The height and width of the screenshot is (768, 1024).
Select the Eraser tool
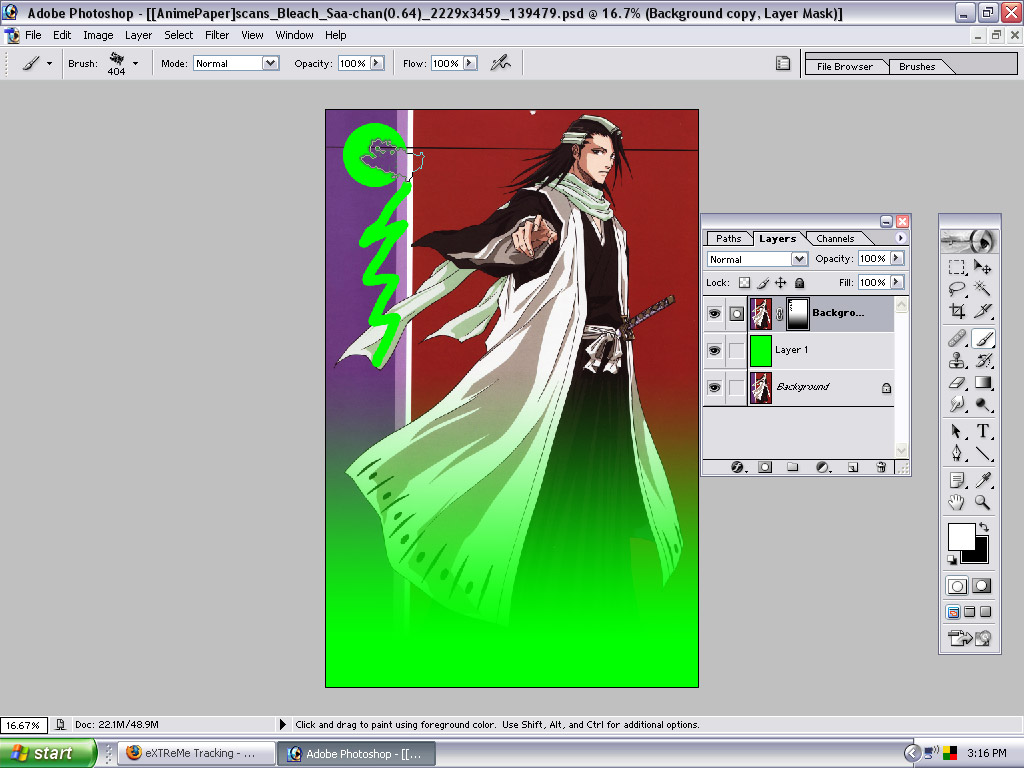[957, 383]
